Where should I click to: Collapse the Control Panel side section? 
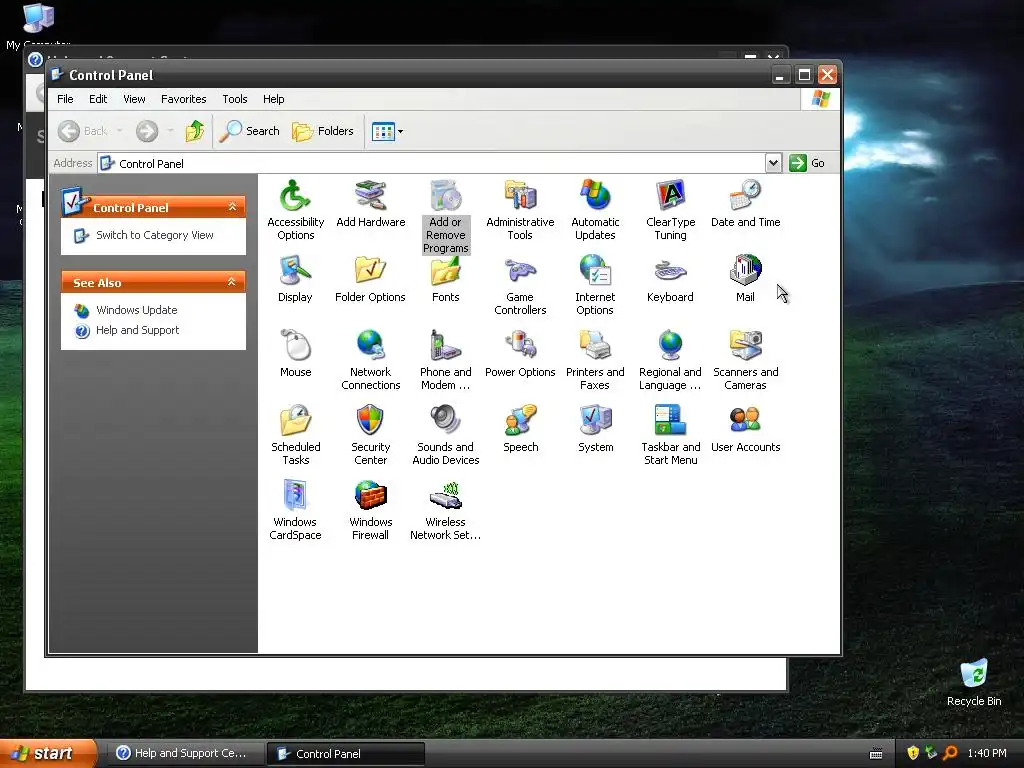click(x=232, y=207)
